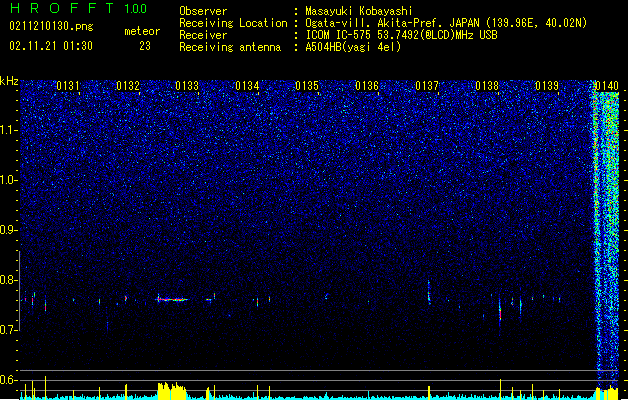Click the meteor count value 23
The image size is (629, 400).
click(x=145, y=46)
